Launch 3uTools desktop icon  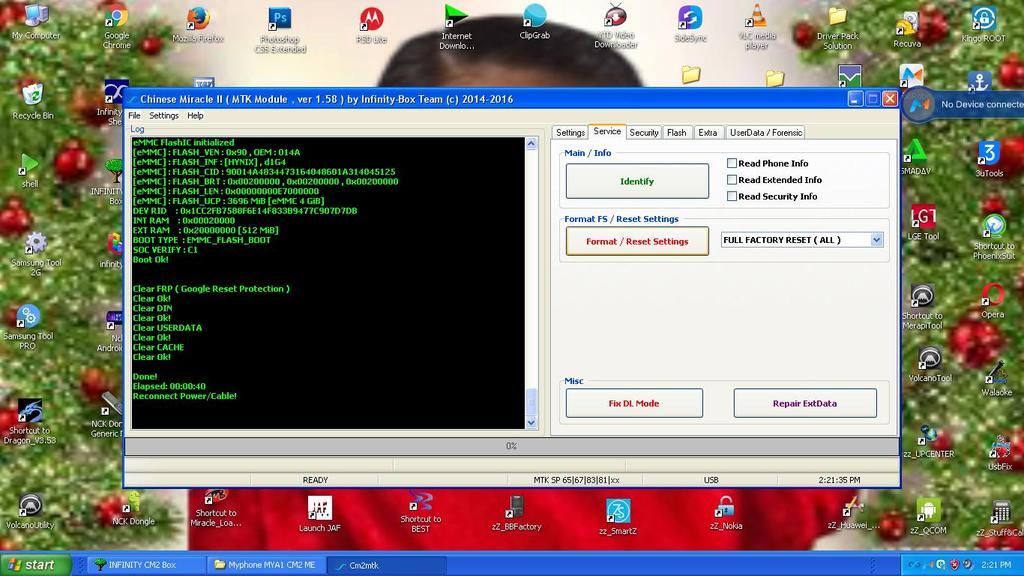tap(989, 159)
